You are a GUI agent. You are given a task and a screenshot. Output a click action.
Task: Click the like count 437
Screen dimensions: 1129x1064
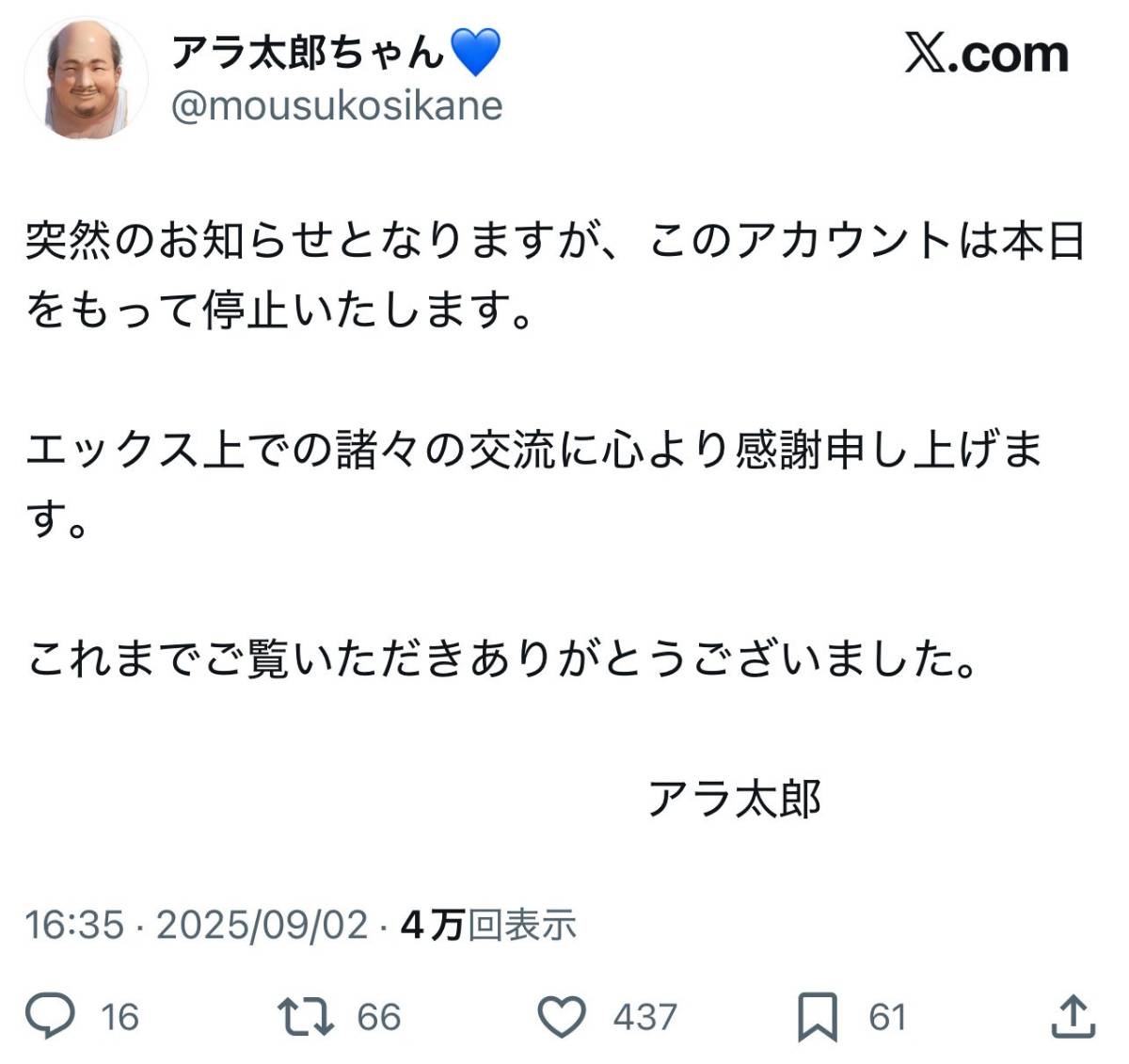[644, 1017]
